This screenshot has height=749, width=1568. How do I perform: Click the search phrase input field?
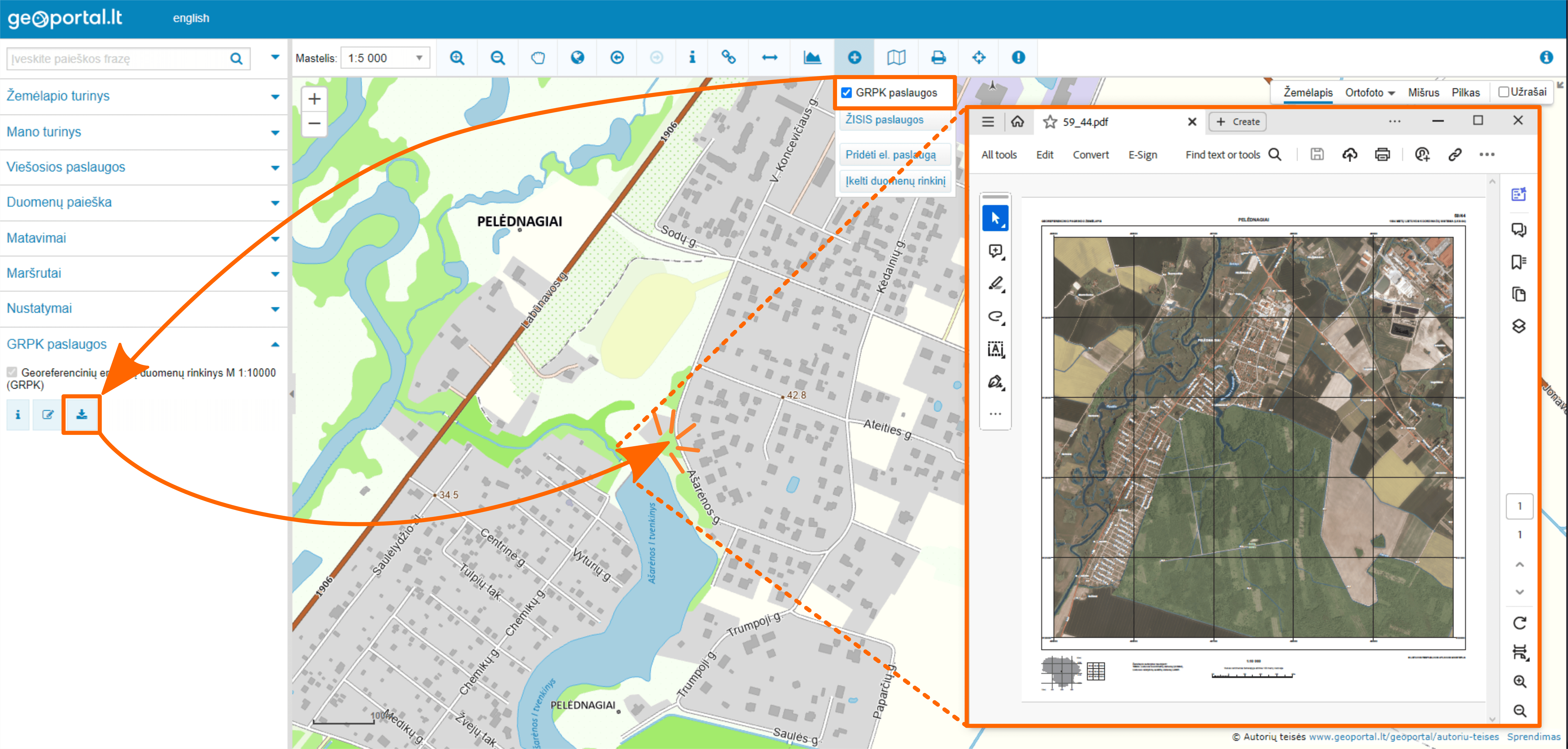click(x=116, y=59)
